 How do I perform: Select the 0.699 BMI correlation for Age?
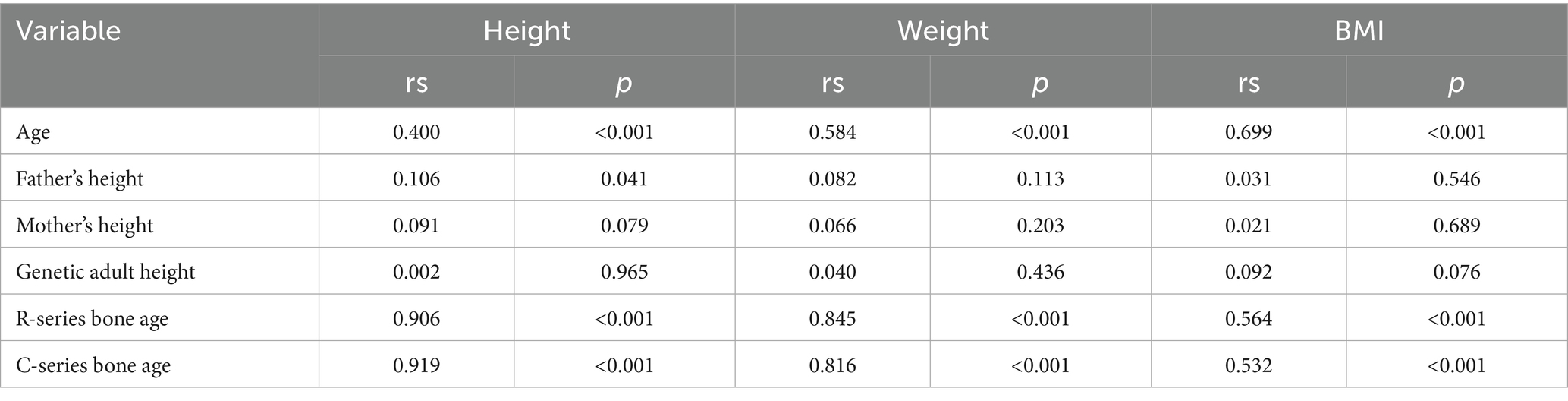(1249, 132)
